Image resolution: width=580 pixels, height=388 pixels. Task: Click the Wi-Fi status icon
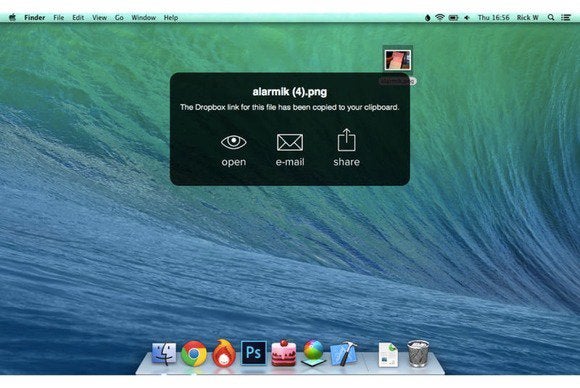coord(439,17)
